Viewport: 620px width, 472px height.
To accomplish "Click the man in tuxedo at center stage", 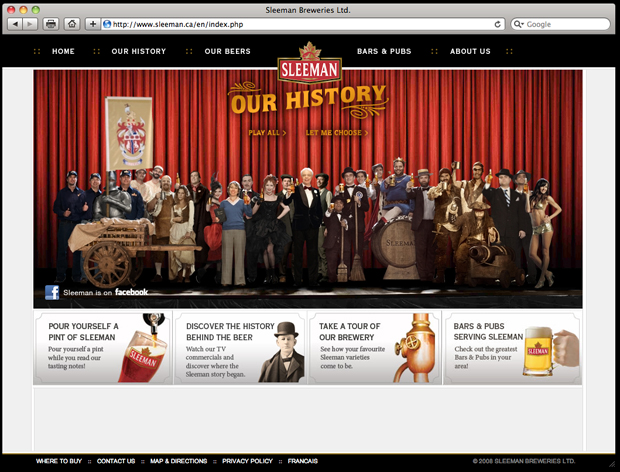I will [x=306, y=226].
